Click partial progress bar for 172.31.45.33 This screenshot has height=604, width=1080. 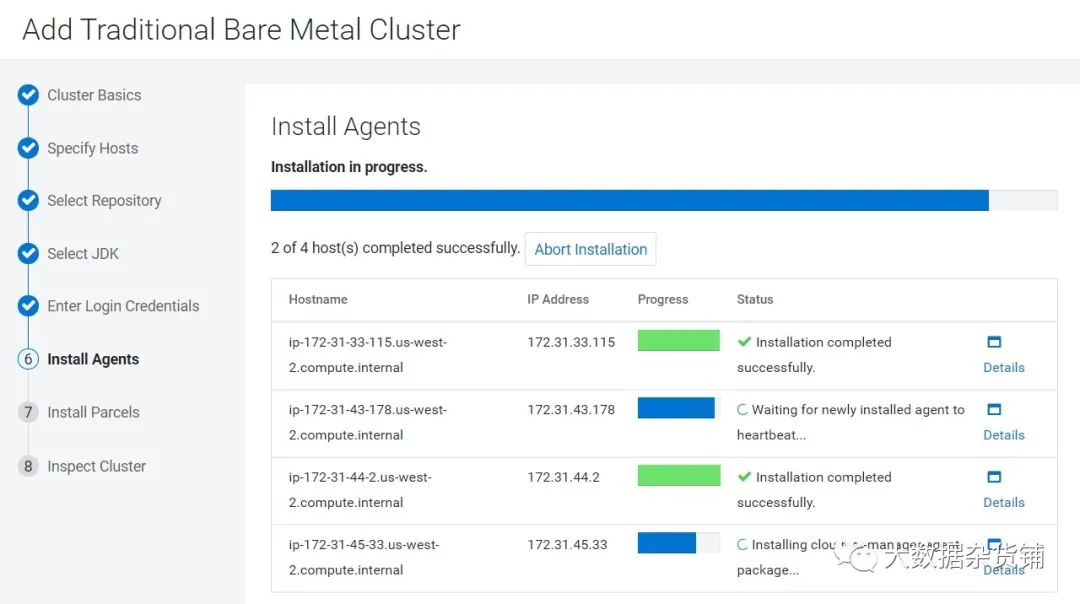(x=678, y=543)
